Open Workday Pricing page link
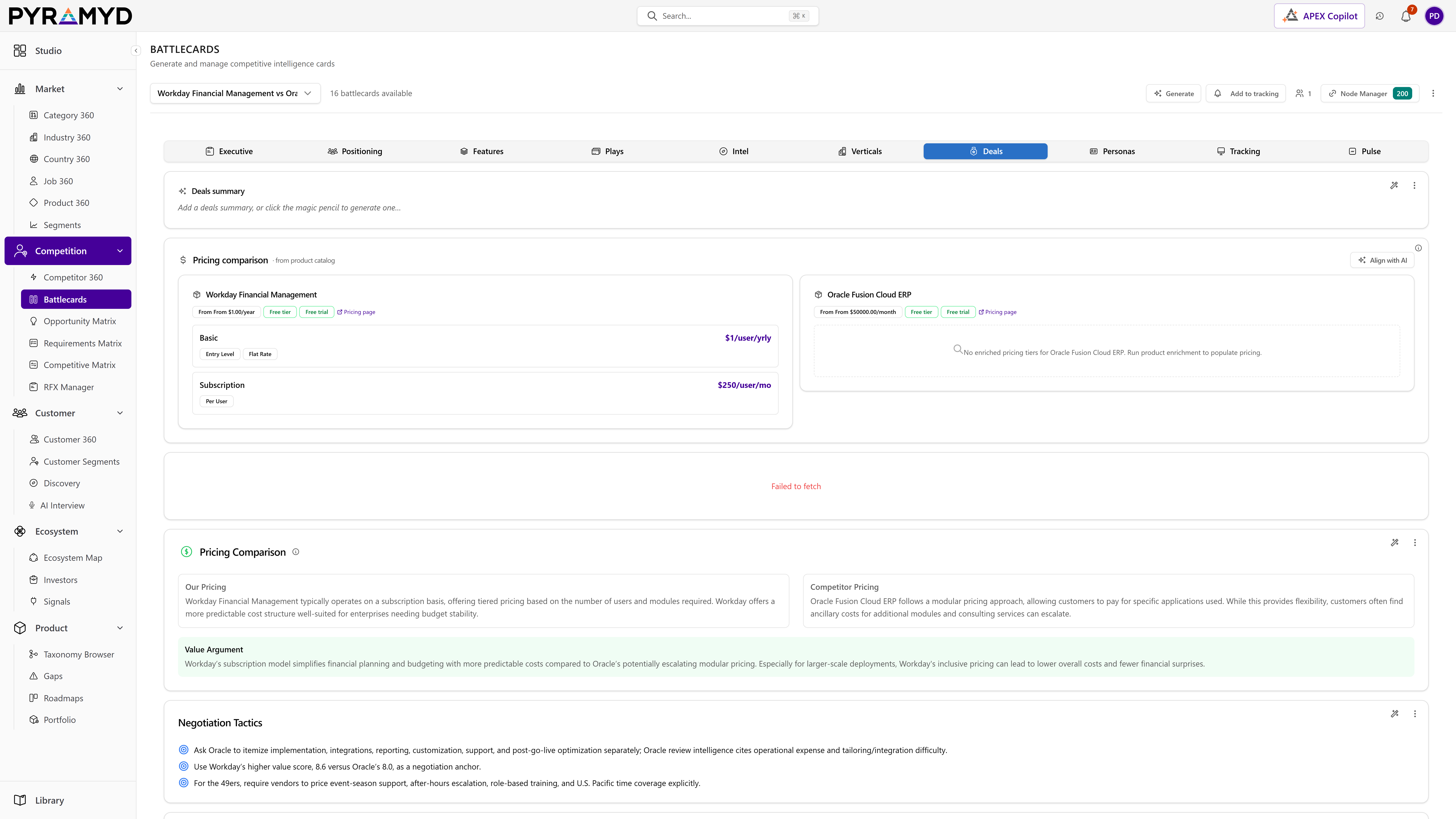This screenshot has width=1456, height=819. 356,312
